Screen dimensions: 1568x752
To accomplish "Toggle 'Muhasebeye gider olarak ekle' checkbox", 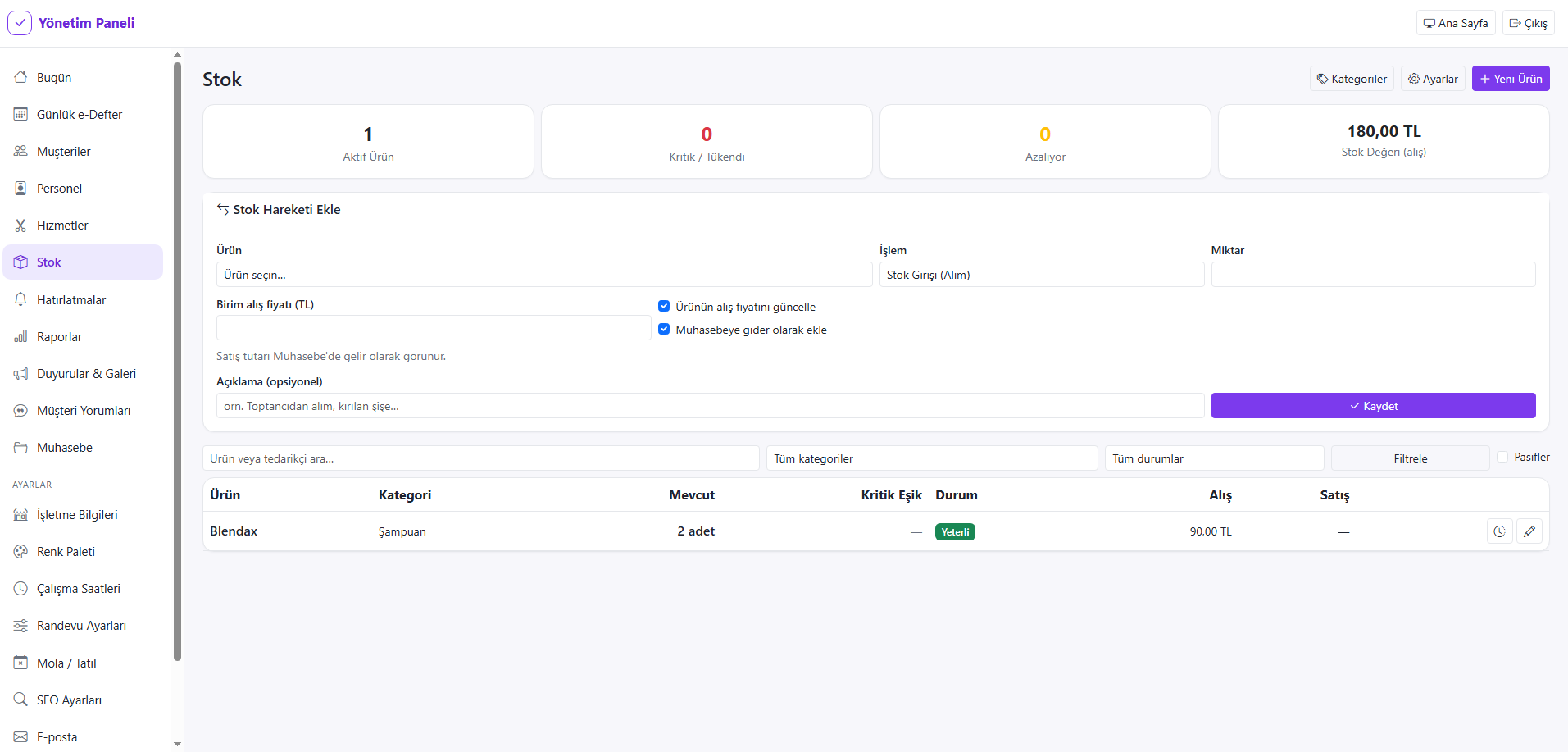I will (x=664, y=329).
